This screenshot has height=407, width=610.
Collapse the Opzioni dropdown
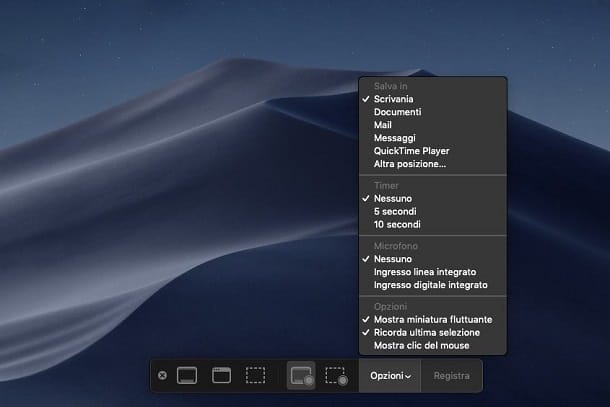click(390, 376)
